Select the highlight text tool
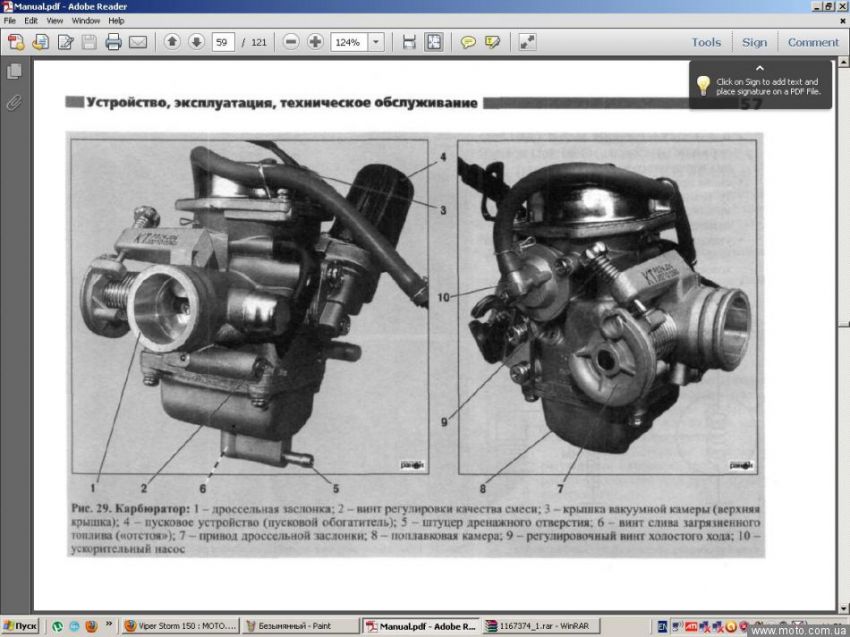This screenshot has height=637, width=850. coord(492,42)
